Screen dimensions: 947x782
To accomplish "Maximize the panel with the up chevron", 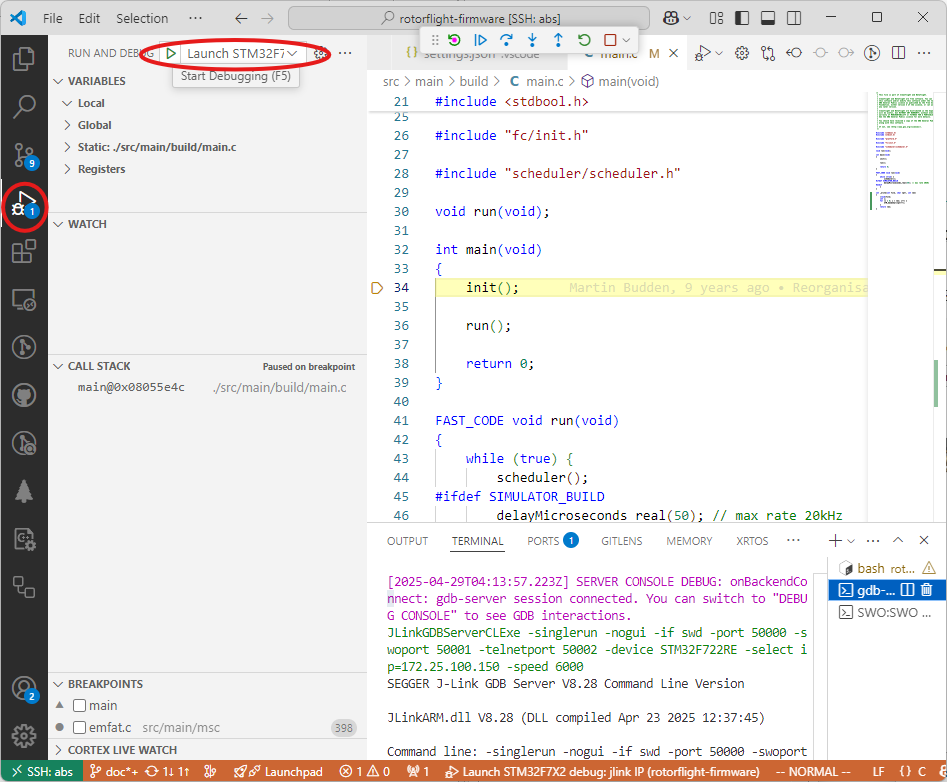I will tap(898, 540).
